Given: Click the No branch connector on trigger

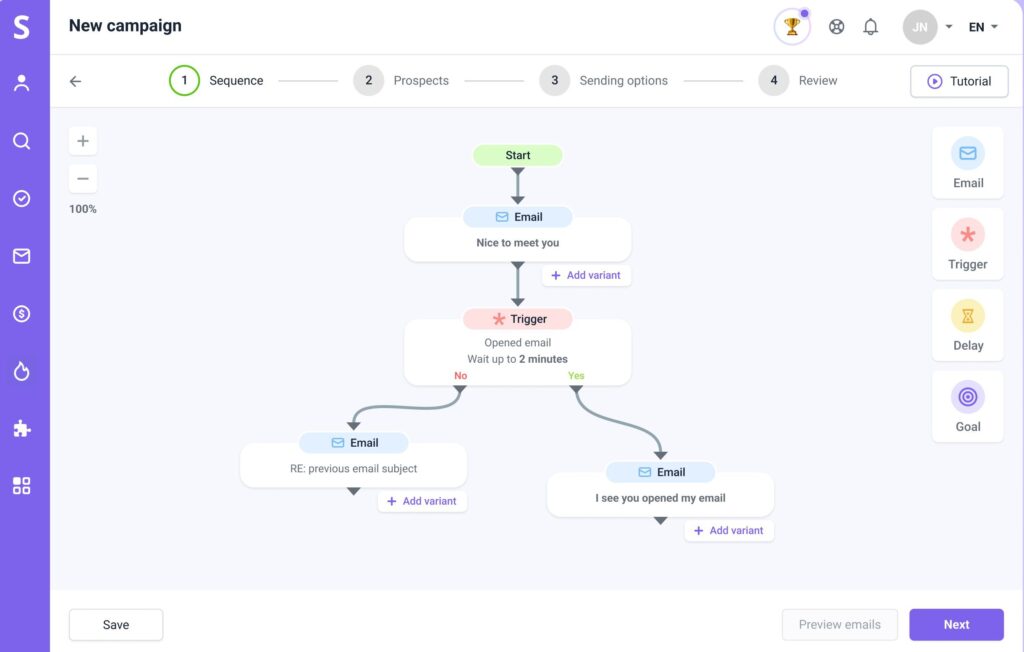Looking at the screenshot, I should [460, 389].
